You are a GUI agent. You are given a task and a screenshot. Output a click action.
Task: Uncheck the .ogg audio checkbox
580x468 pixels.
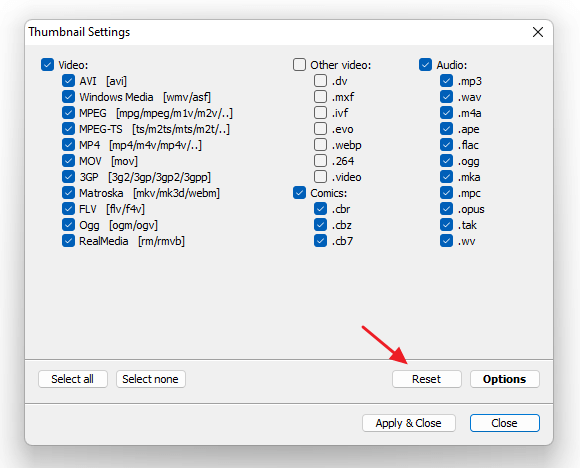pyautogui.click(x=446, y=161)
